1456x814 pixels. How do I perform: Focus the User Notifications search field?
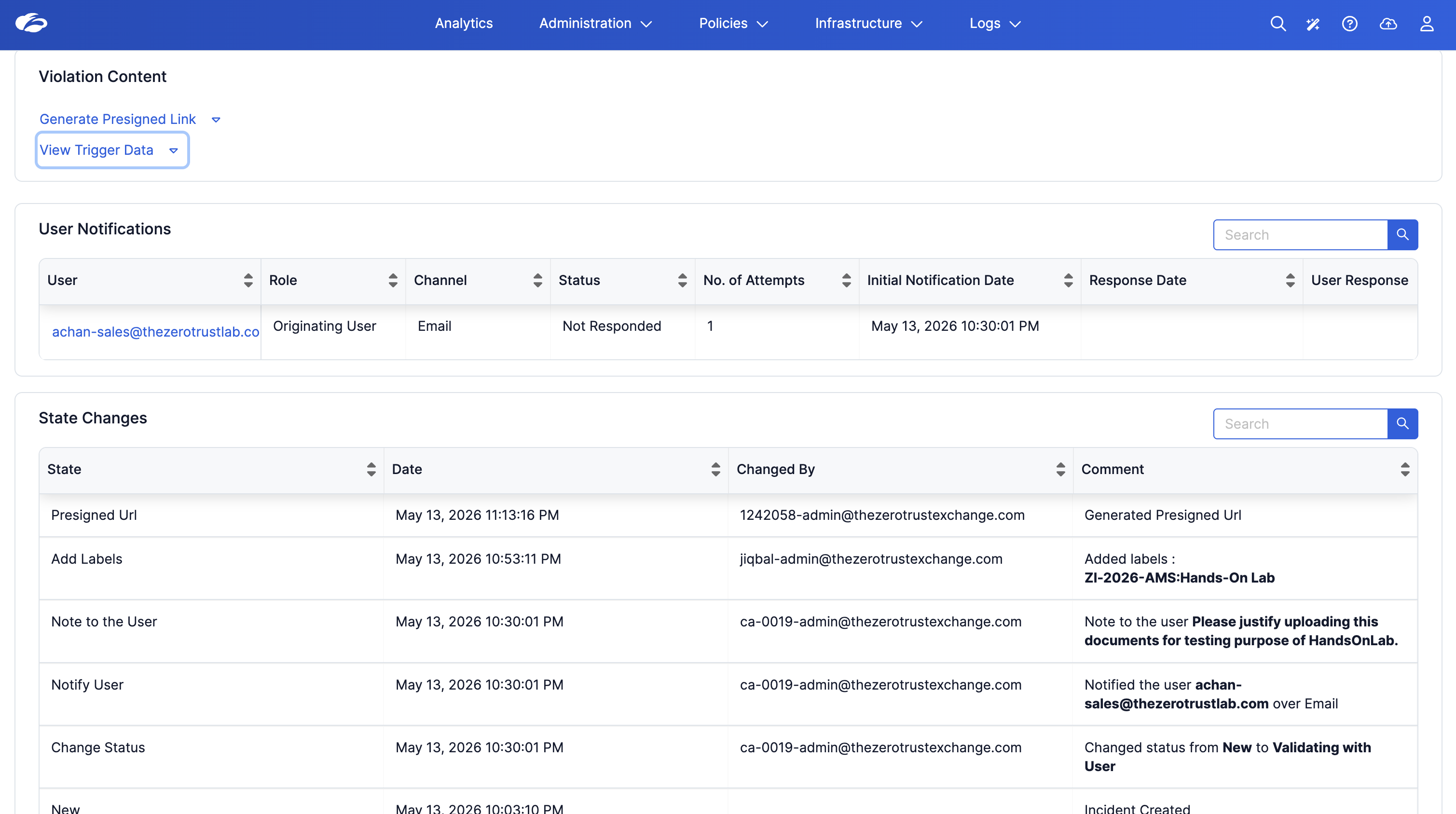[1301, 234]
